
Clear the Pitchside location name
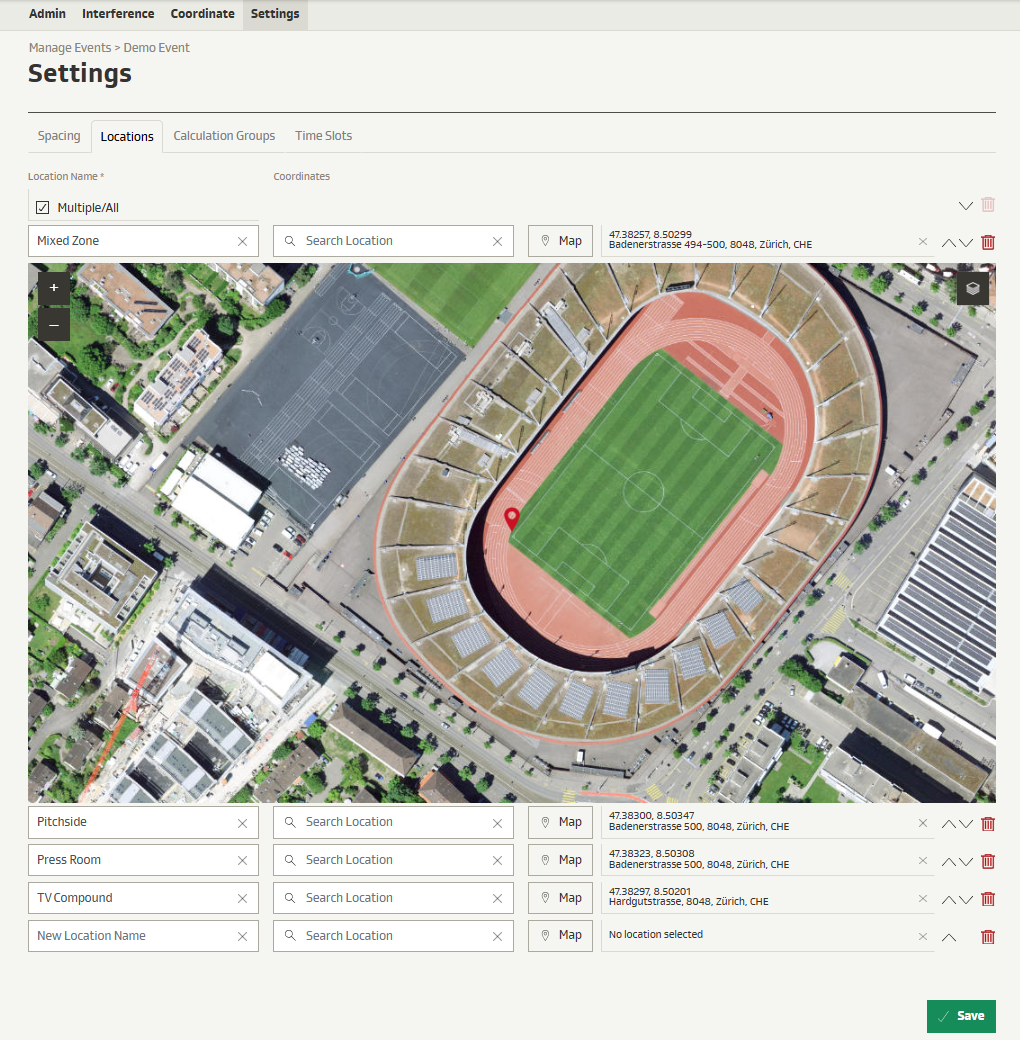pyautogui.click(x=242, y=824)
